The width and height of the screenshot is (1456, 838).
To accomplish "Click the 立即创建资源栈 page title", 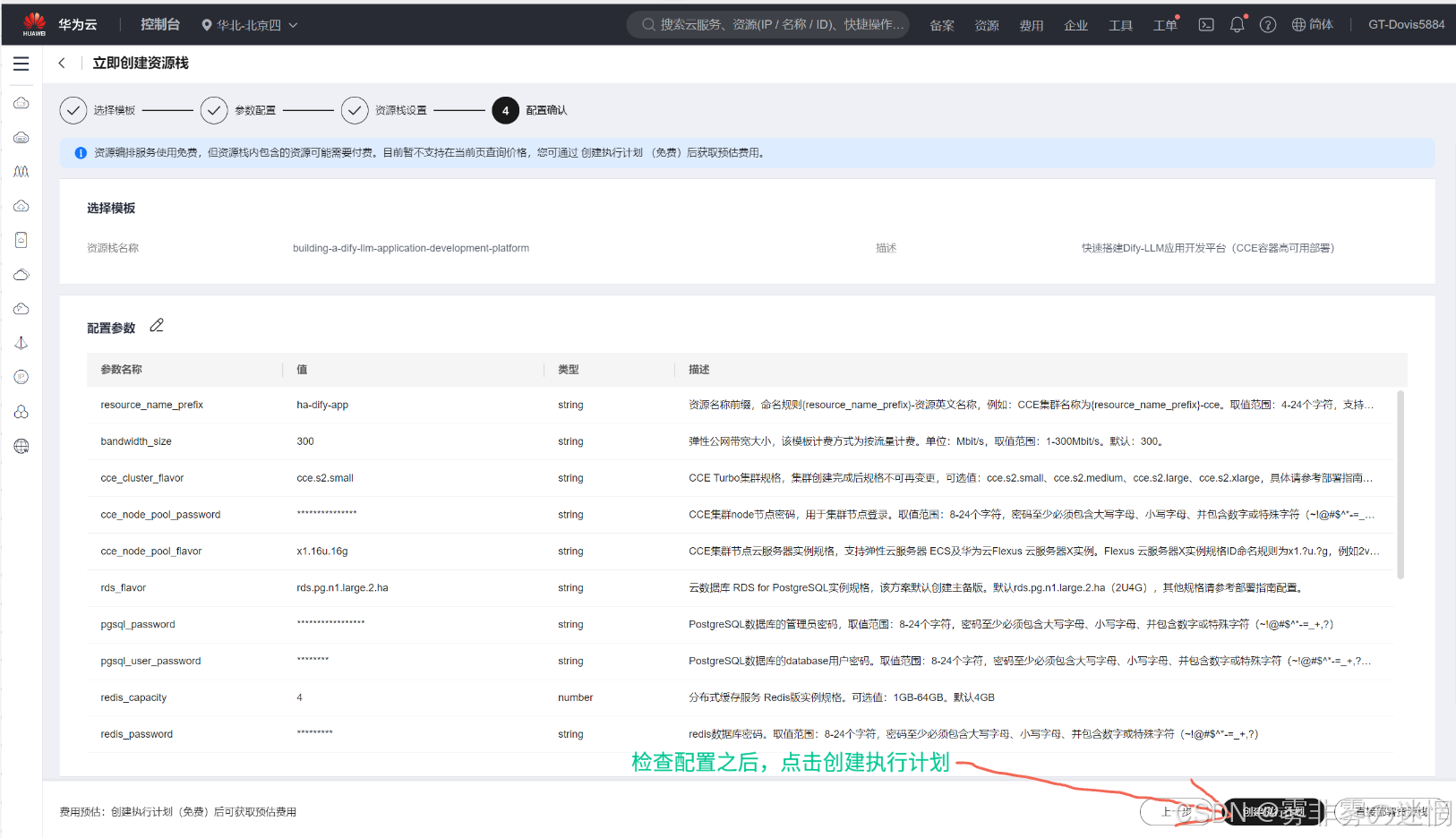I will (141, 64).
